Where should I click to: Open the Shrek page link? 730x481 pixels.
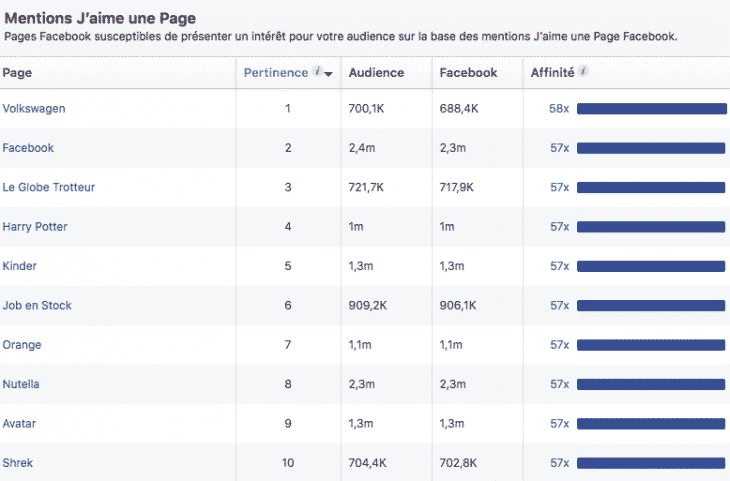[18, 463]
